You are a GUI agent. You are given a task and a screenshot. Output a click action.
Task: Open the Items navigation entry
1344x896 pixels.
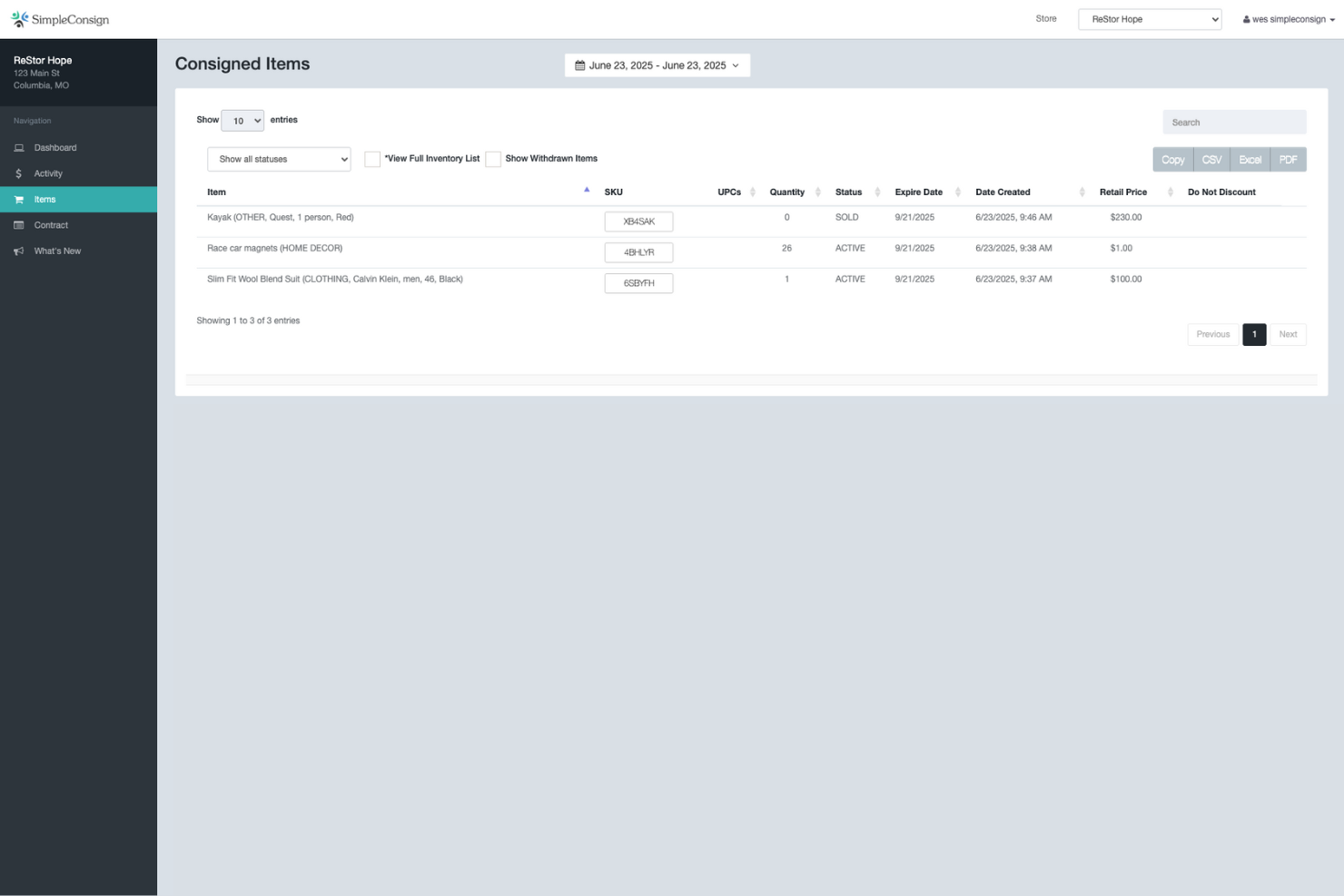coord(44,199)
